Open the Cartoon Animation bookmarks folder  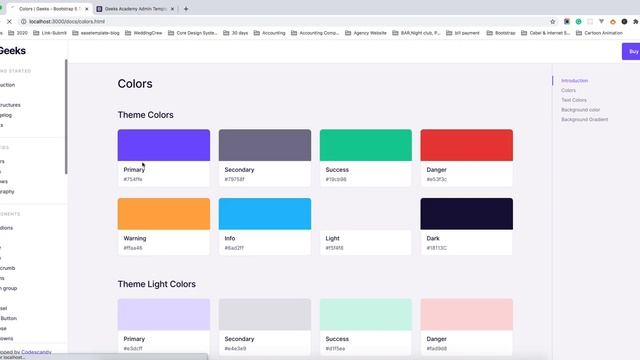(x=599, y=33)
